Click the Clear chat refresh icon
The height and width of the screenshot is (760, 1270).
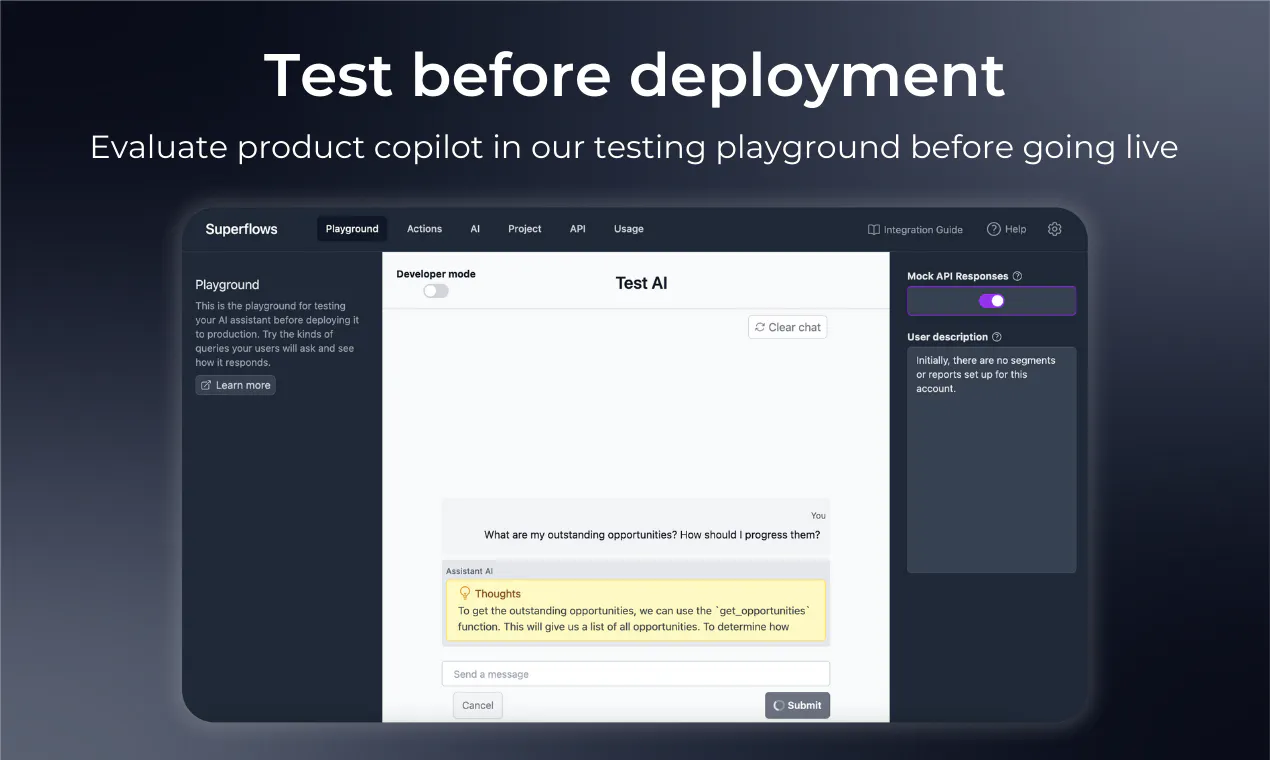click(760, 327)
